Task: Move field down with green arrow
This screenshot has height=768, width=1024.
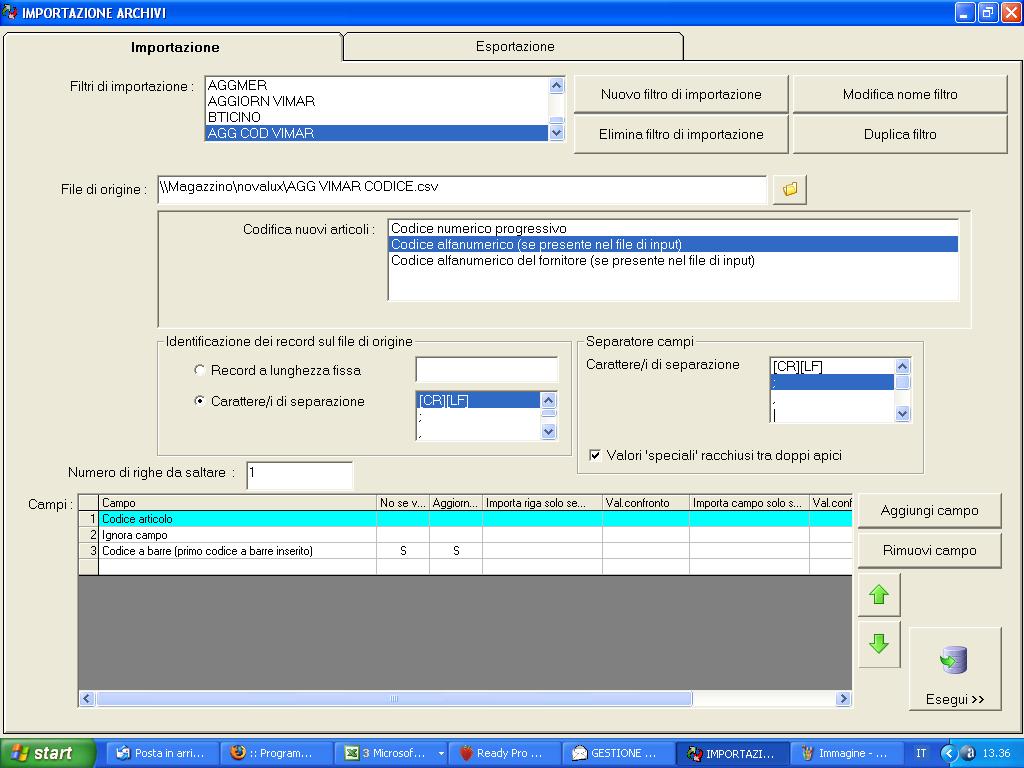Action: coord(879,644)
